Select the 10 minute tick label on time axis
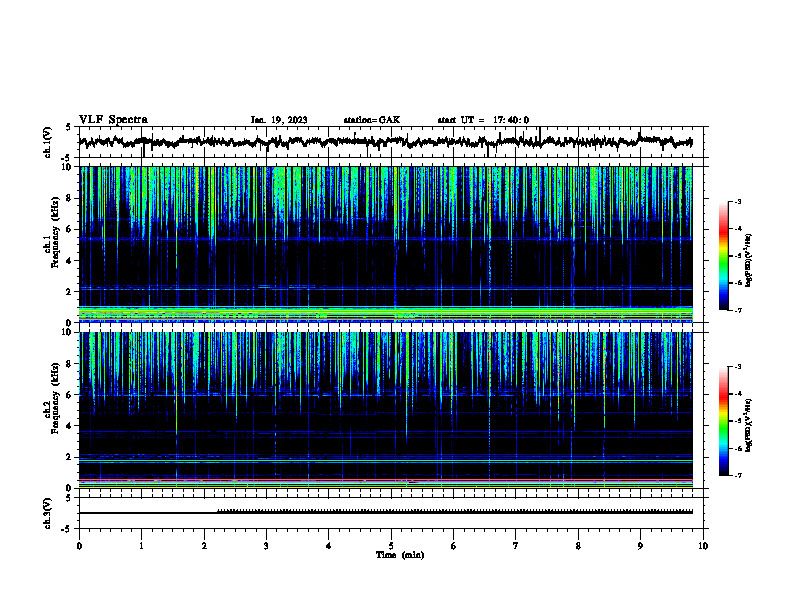 (x=703, y=546)
